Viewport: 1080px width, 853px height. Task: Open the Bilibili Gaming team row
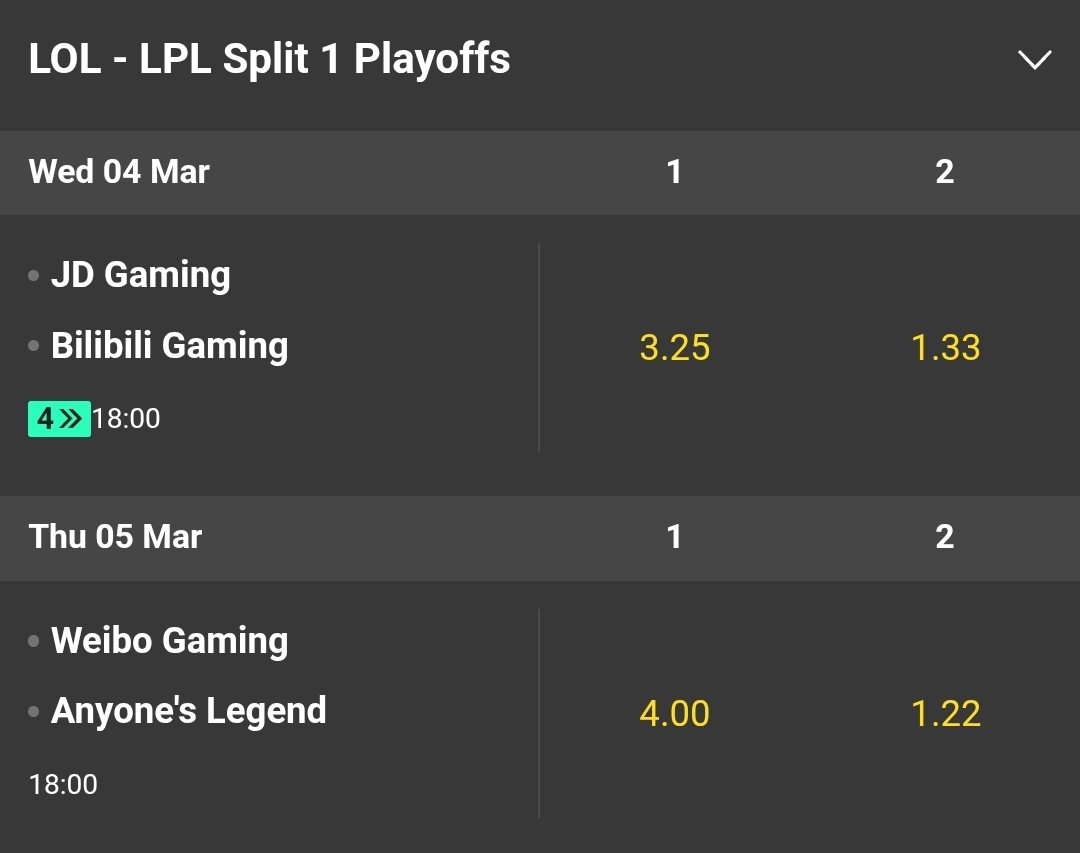coord(169,346)
